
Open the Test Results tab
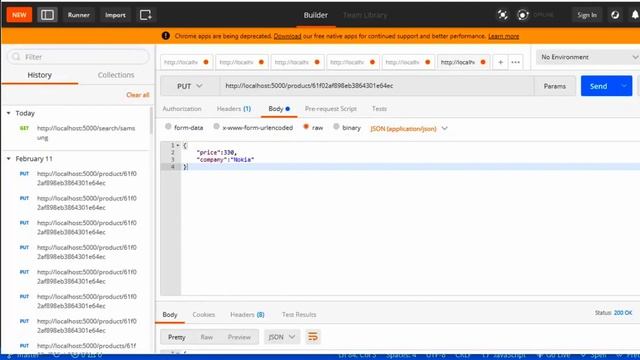pyautogui.click(x=299, y=315)
